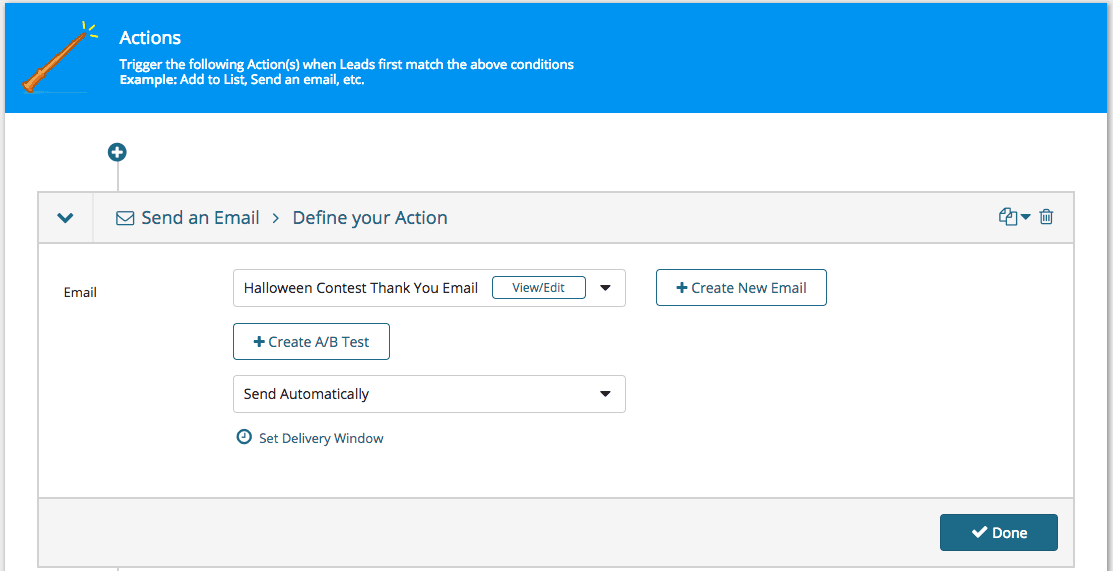
Task: Click the Email field label
Action: tap(80, 293)
